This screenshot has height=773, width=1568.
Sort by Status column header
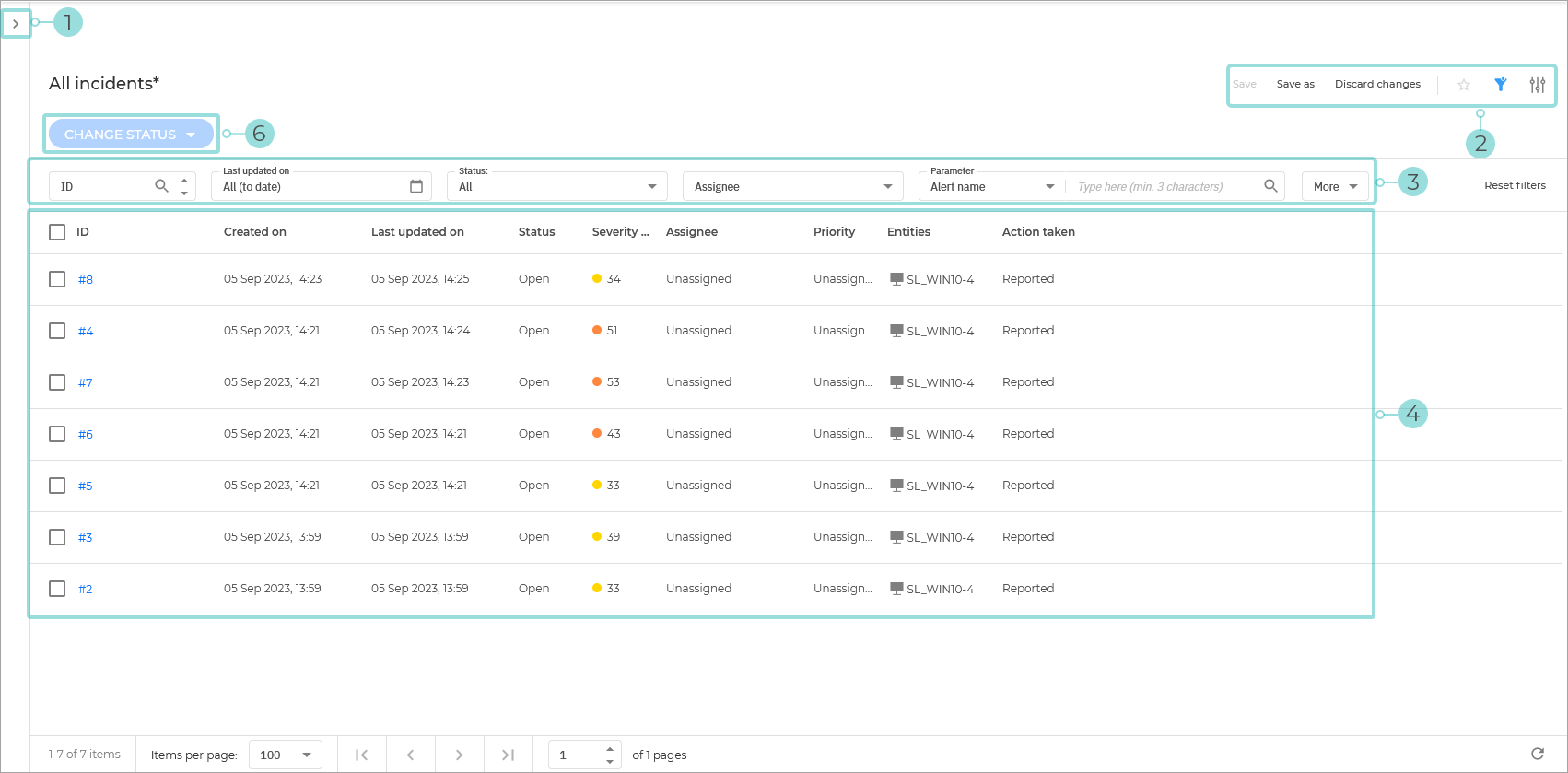[537, 232]
